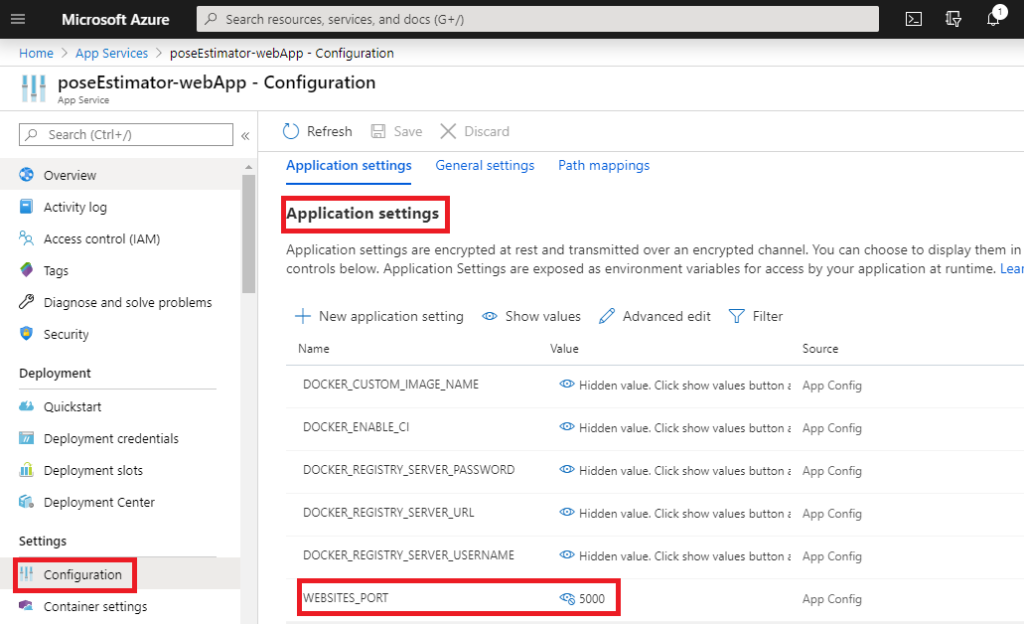Refresh the application settings list

(x=316, y=131)
